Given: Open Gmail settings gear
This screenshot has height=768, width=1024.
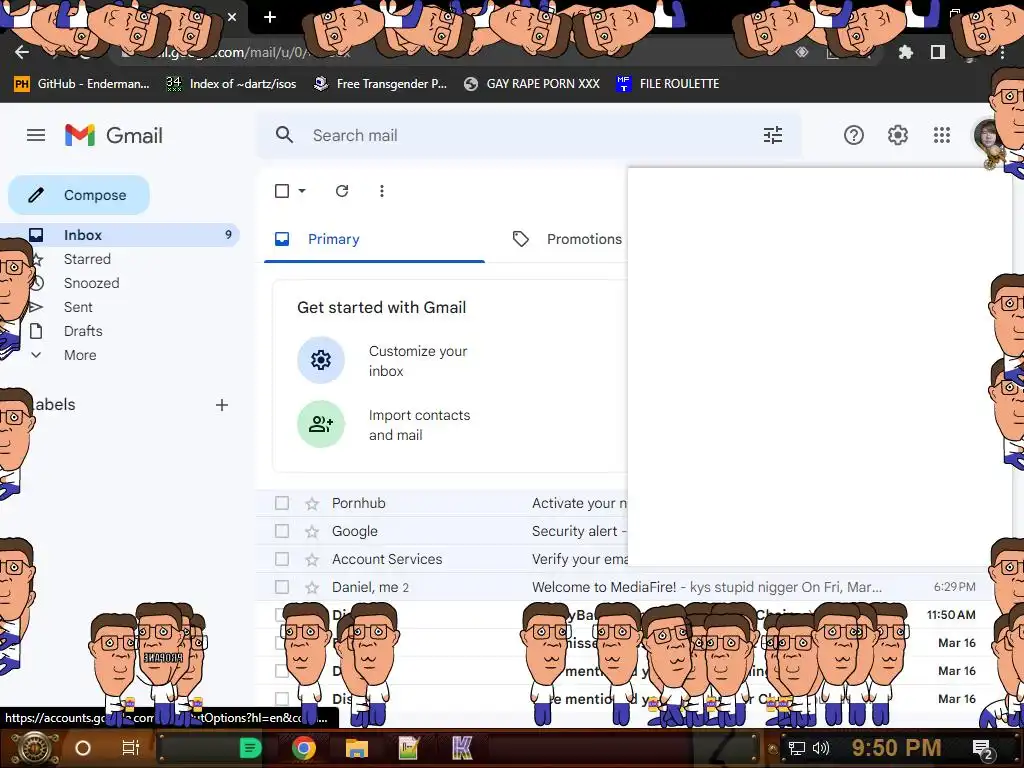Looking at the screenshot, I should [898, 135].
